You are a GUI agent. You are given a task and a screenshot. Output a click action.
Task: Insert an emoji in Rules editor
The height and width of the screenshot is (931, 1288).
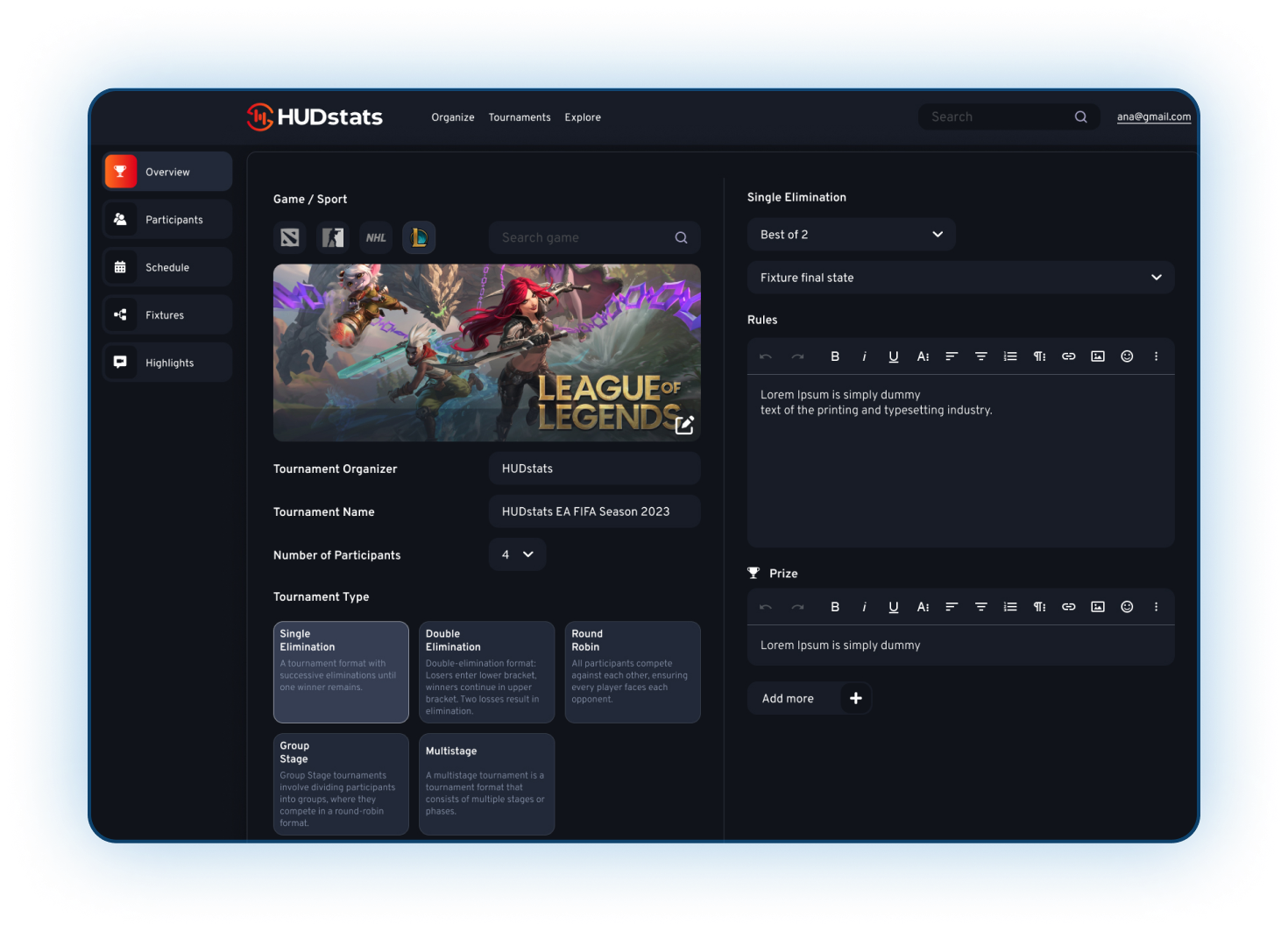coord(1127,356)
